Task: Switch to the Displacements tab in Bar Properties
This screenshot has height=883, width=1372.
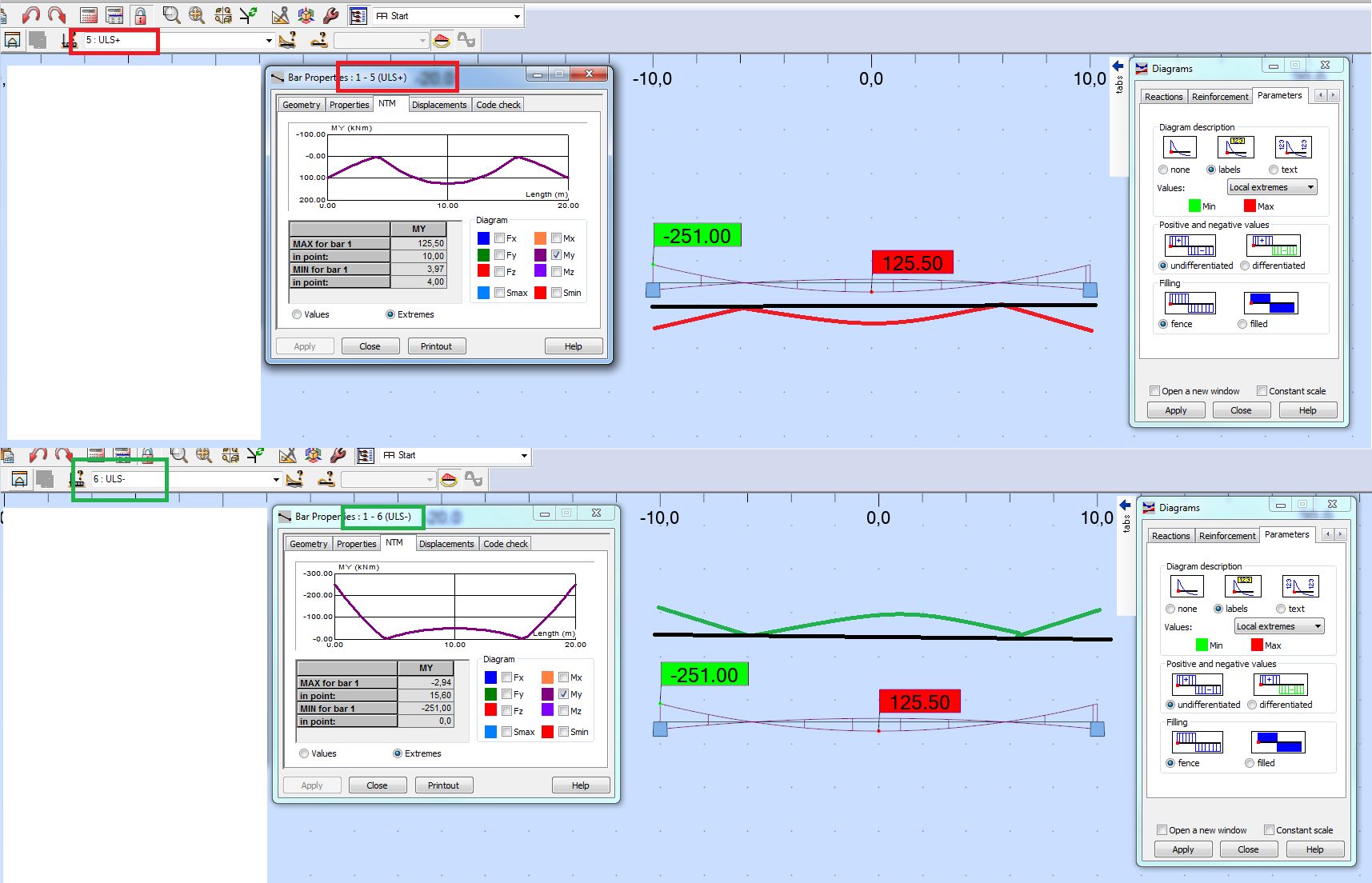Action: pos(439,104)
